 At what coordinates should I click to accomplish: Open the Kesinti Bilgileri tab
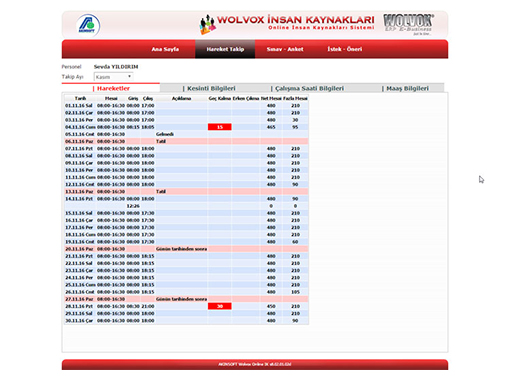click(x=209, y=88)
